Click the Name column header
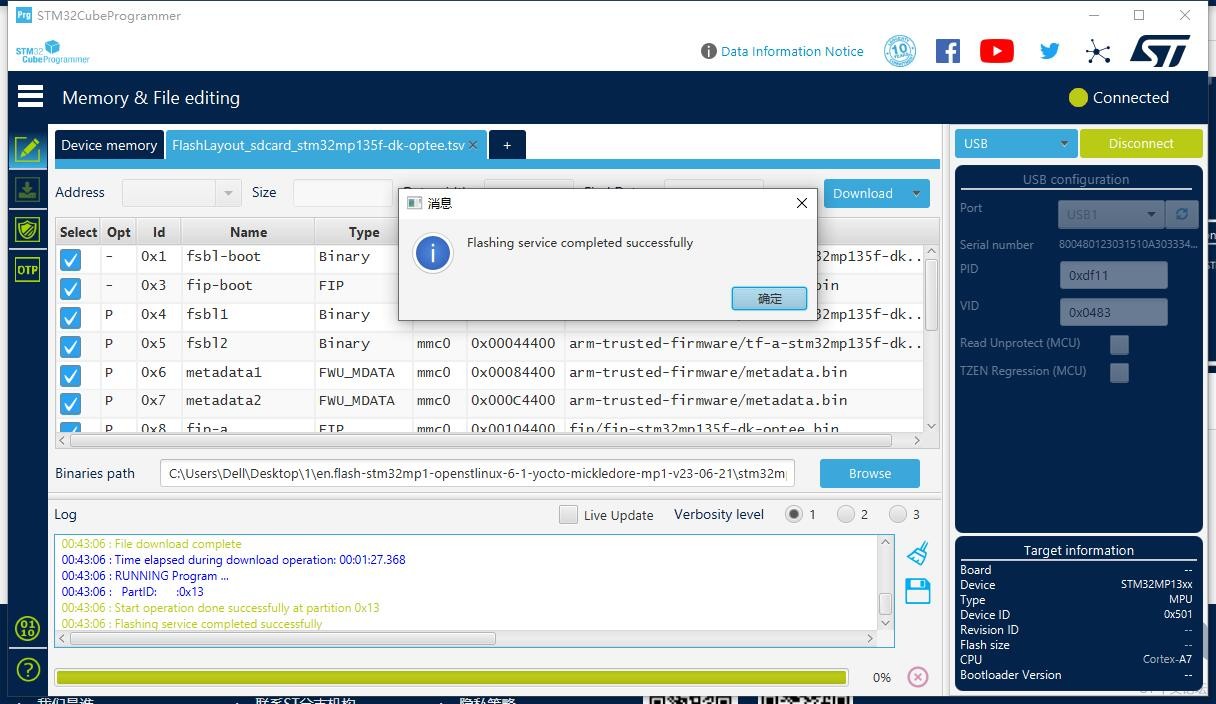The width and height of the screenshot is (1216, 704). point(248,232)
